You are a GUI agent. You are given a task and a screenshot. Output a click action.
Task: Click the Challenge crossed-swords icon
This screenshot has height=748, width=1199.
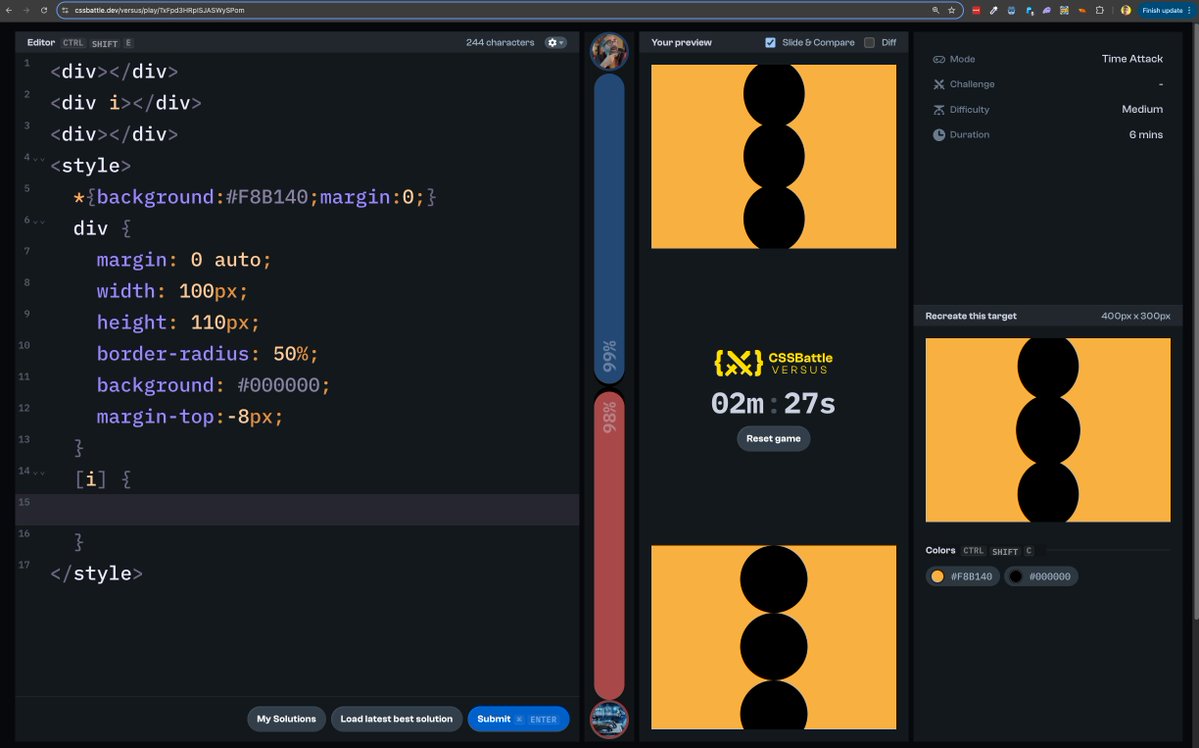tap(939, 84)
